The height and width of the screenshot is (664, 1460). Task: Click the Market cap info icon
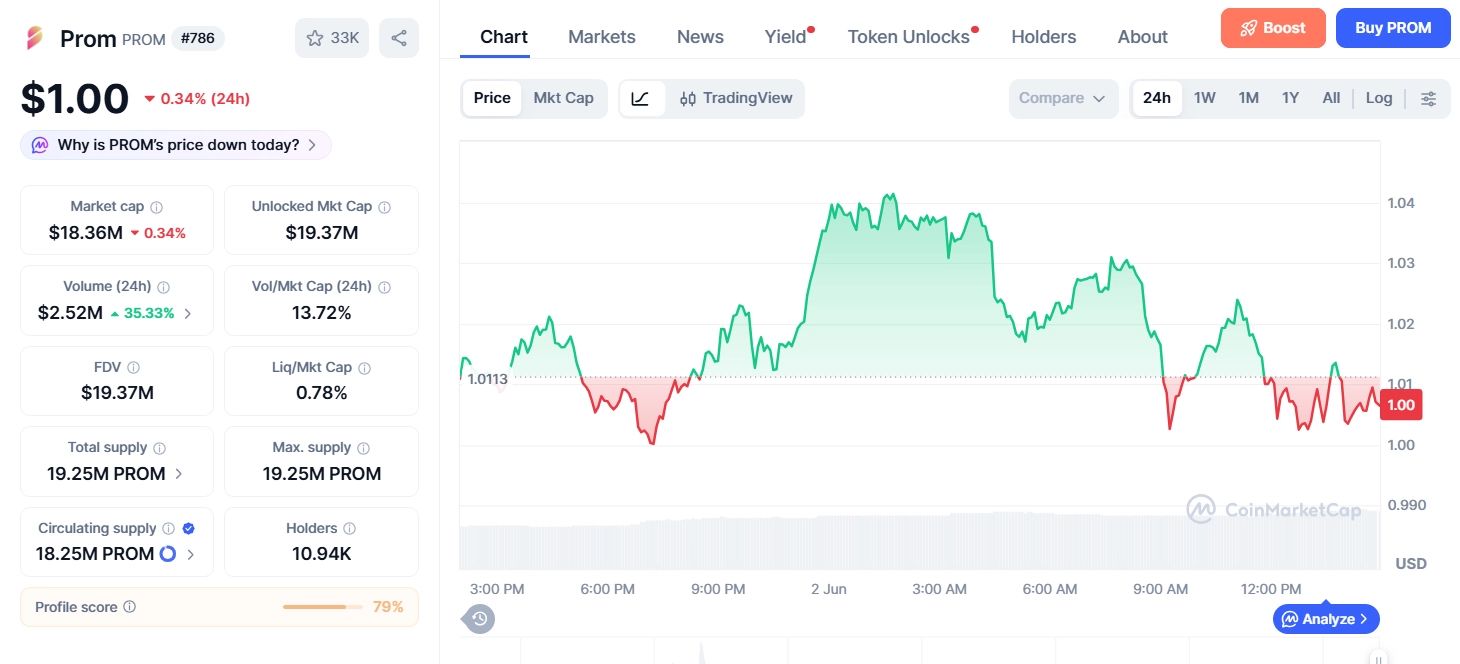[x=156, y=207]
